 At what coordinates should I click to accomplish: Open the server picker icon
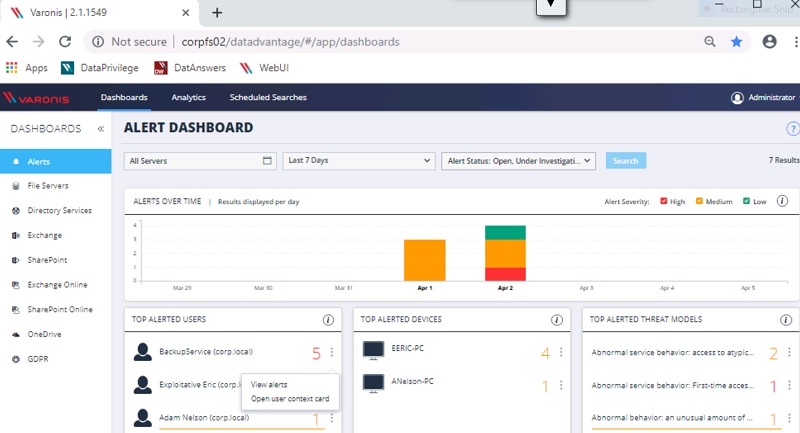267,161
